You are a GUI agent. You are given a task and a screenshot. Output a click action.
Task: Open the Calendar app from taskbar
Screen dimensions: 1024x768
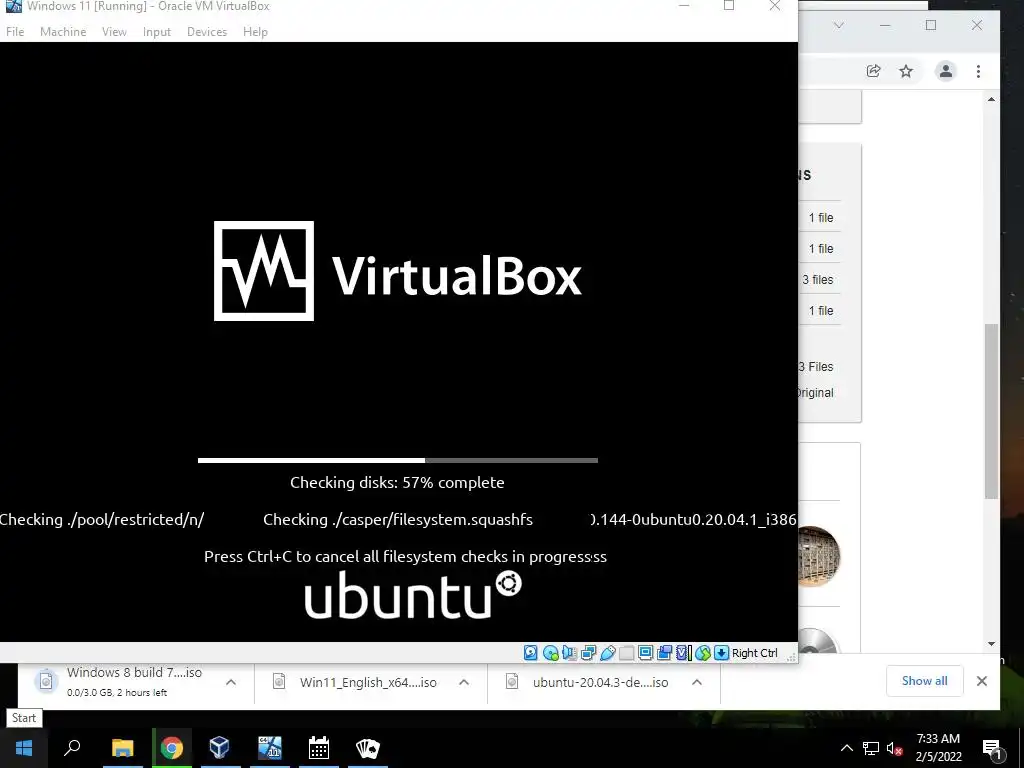[x=319, y=748]
